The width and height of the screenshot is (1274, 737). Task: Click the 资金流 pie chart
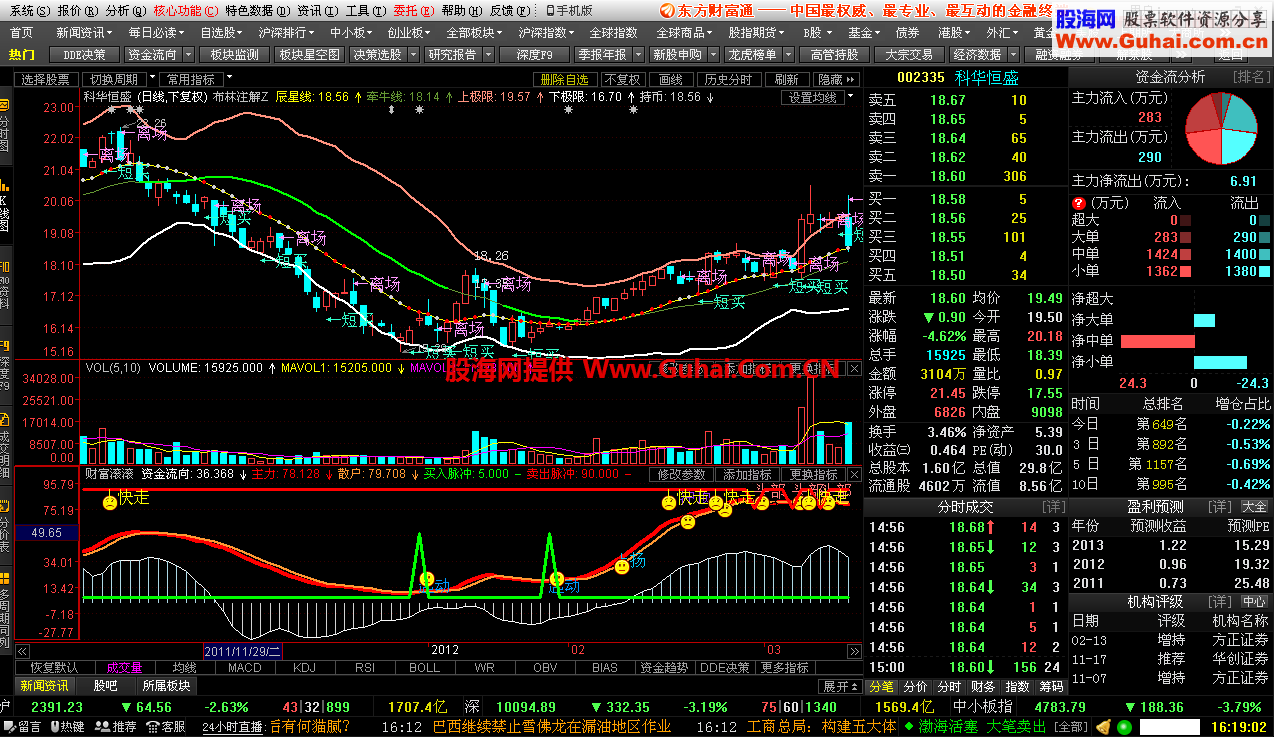tap(1220, 129)
